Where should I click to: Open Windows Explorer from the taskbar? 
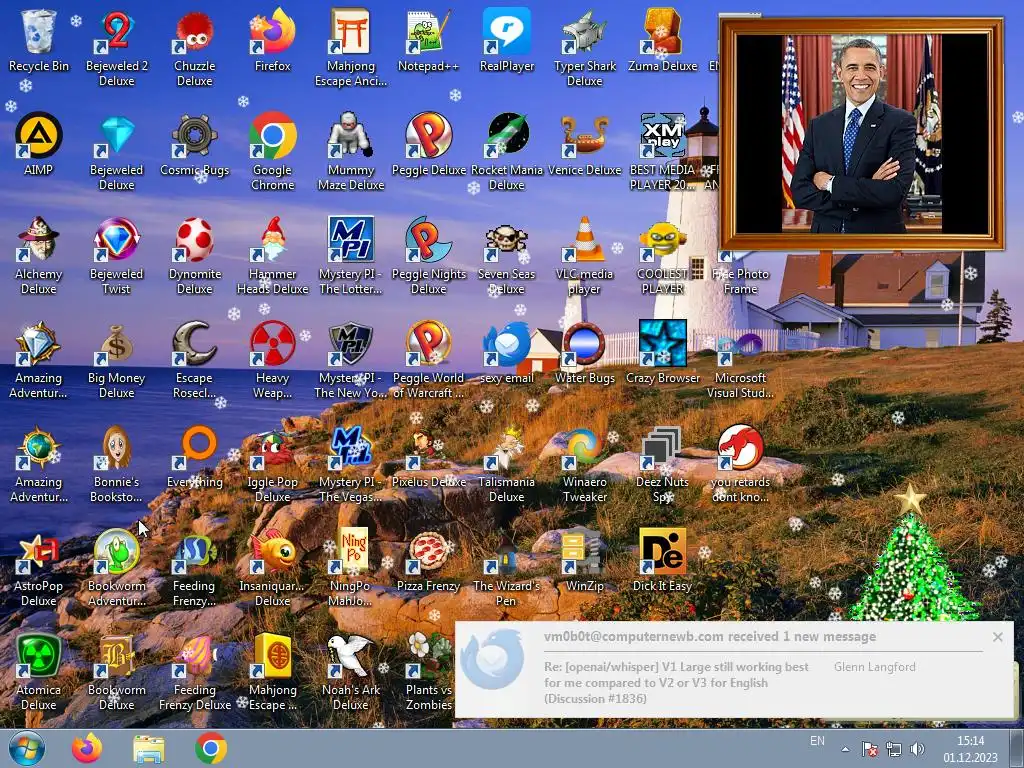pos(149,748)
